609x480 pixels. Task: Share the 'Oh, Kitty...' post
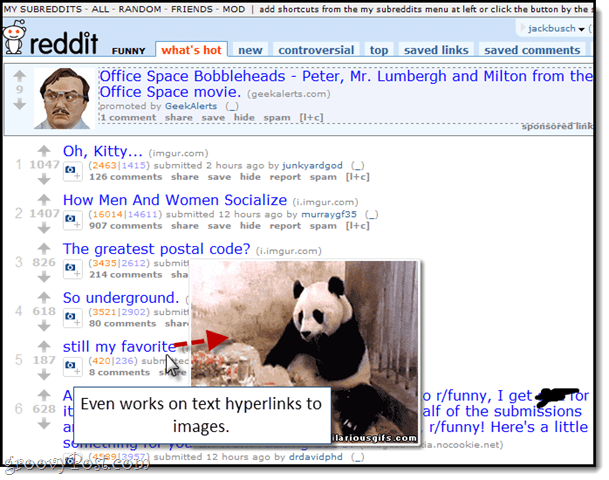(x=185, y=177)
